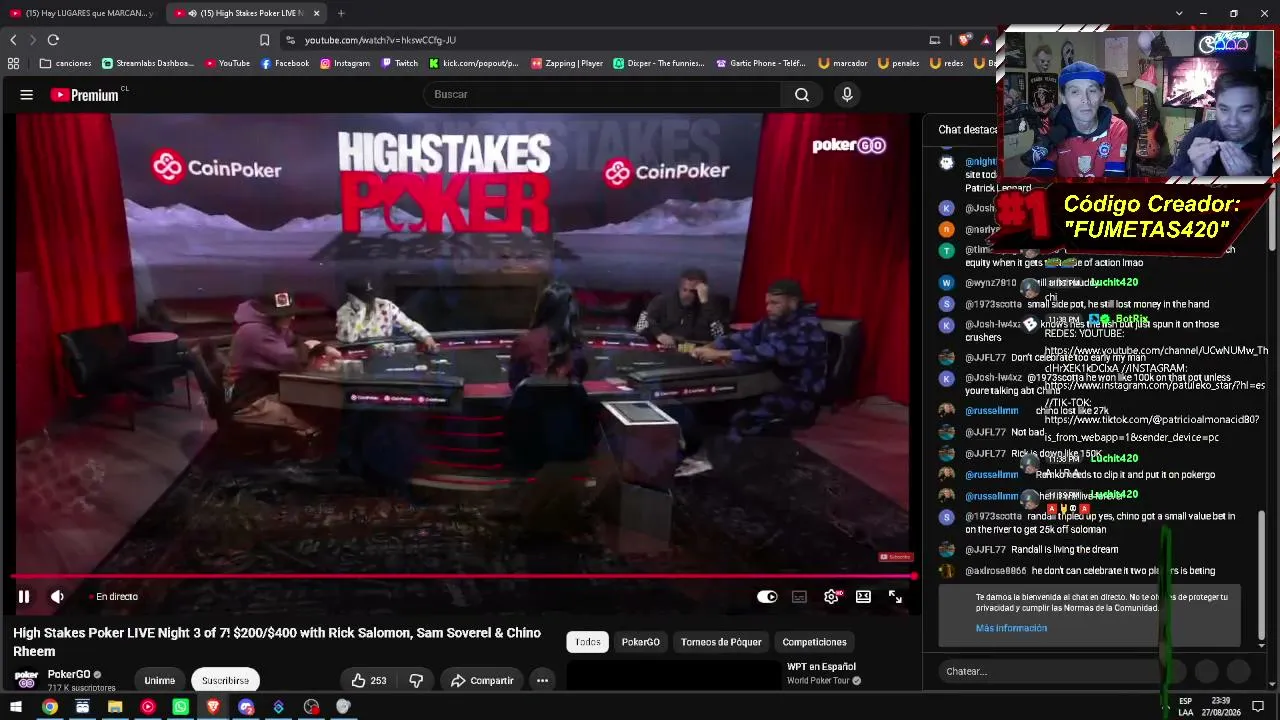Viewport: 1280px width, 720px height.
Task: Open Brave browser from the taskbar
Action: pyautogui.click(x=213, y=707)
